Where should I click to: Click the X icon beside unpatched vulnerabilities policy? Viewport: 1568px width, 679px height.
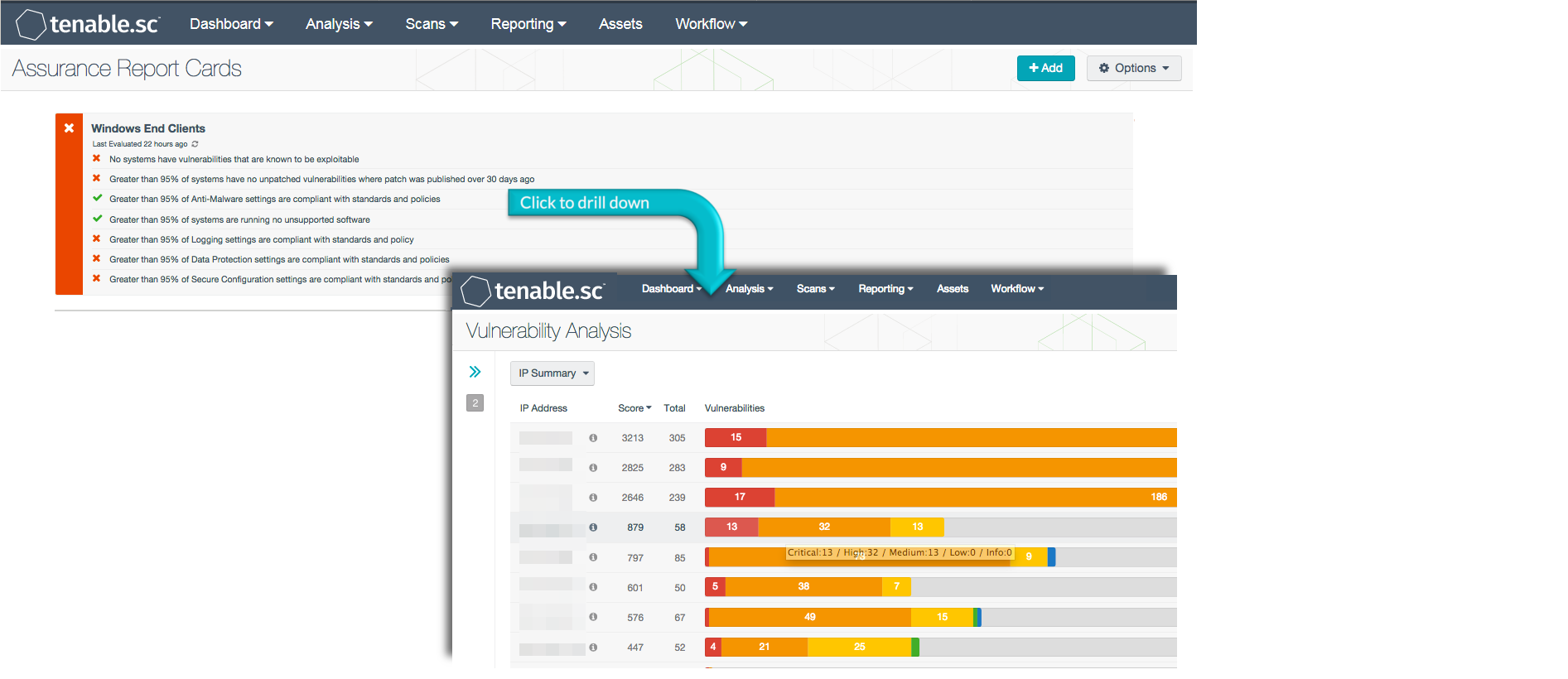click(97, 178)
